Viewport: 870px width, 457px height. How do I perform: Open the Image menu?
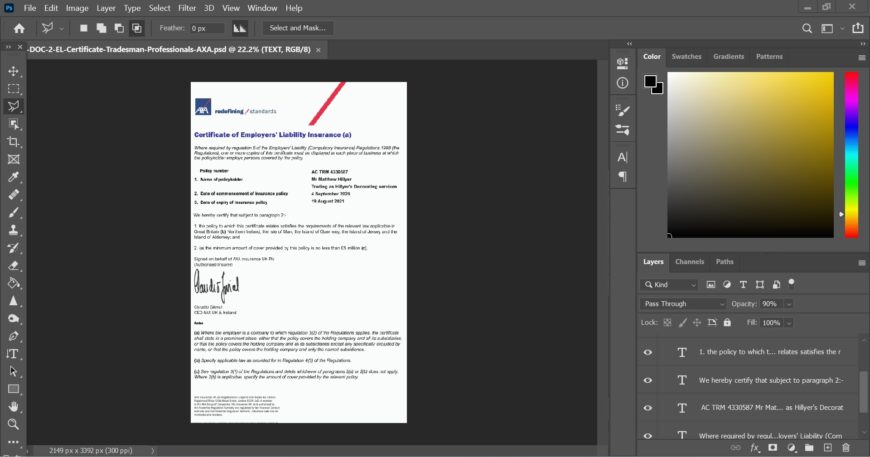pyautogui.click(x=77, y=8)
